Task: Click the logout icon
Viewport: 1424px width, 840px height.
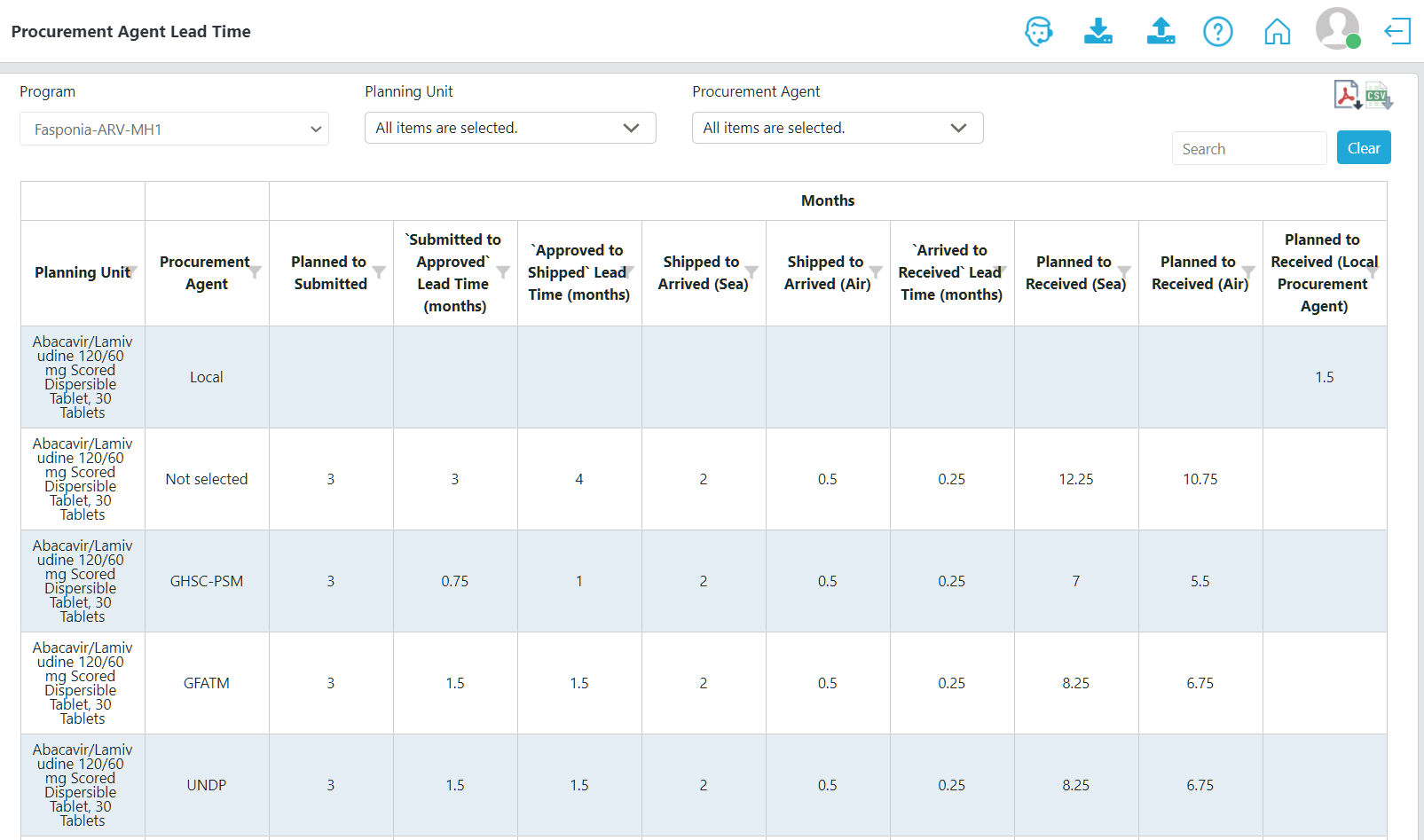Action: point(1397,32)
